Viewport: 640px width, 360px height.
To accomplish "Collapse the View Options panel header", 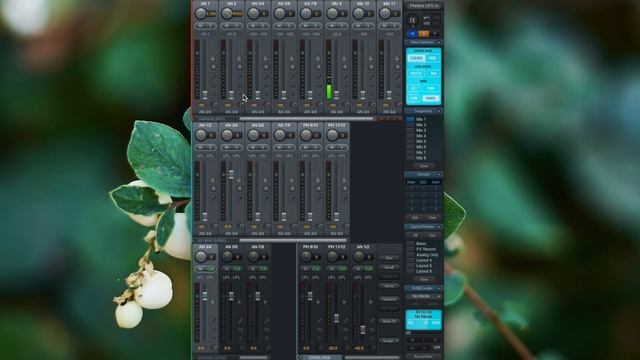I will (423, 42).
